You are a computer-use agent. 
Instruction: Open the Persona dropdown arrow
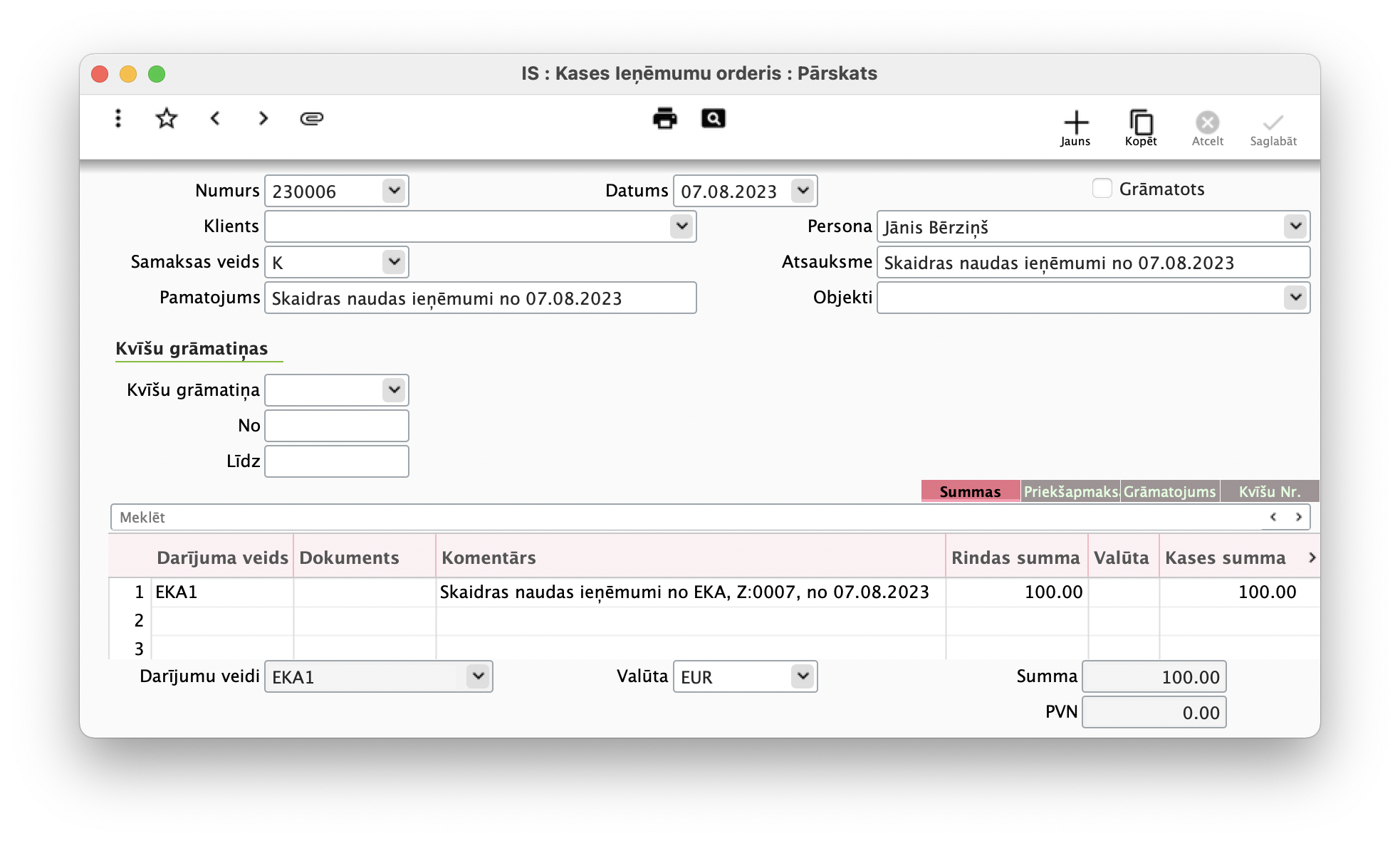1295,226
